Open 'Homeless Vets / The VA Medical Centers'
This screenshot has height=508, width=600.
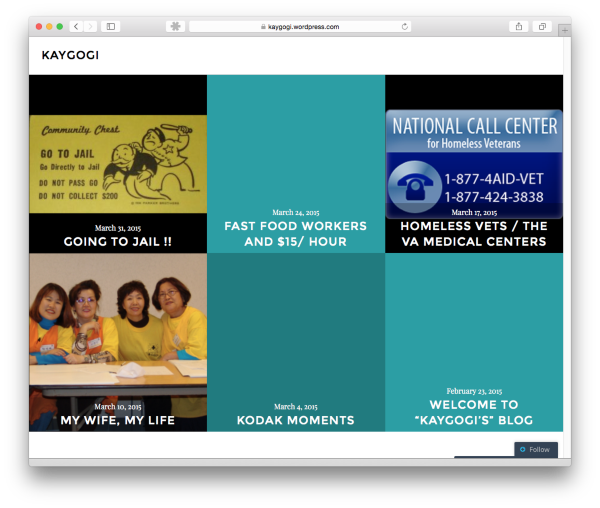pos(474,234)
